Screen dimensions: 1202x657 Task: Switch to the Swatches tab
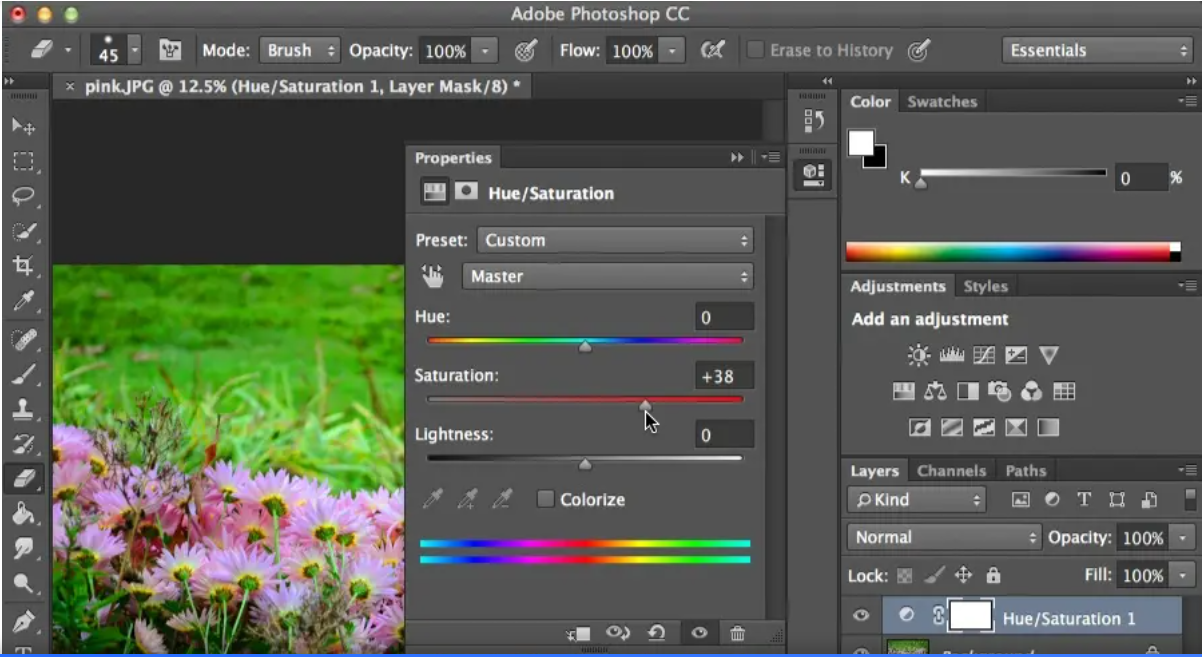[942, 101]
